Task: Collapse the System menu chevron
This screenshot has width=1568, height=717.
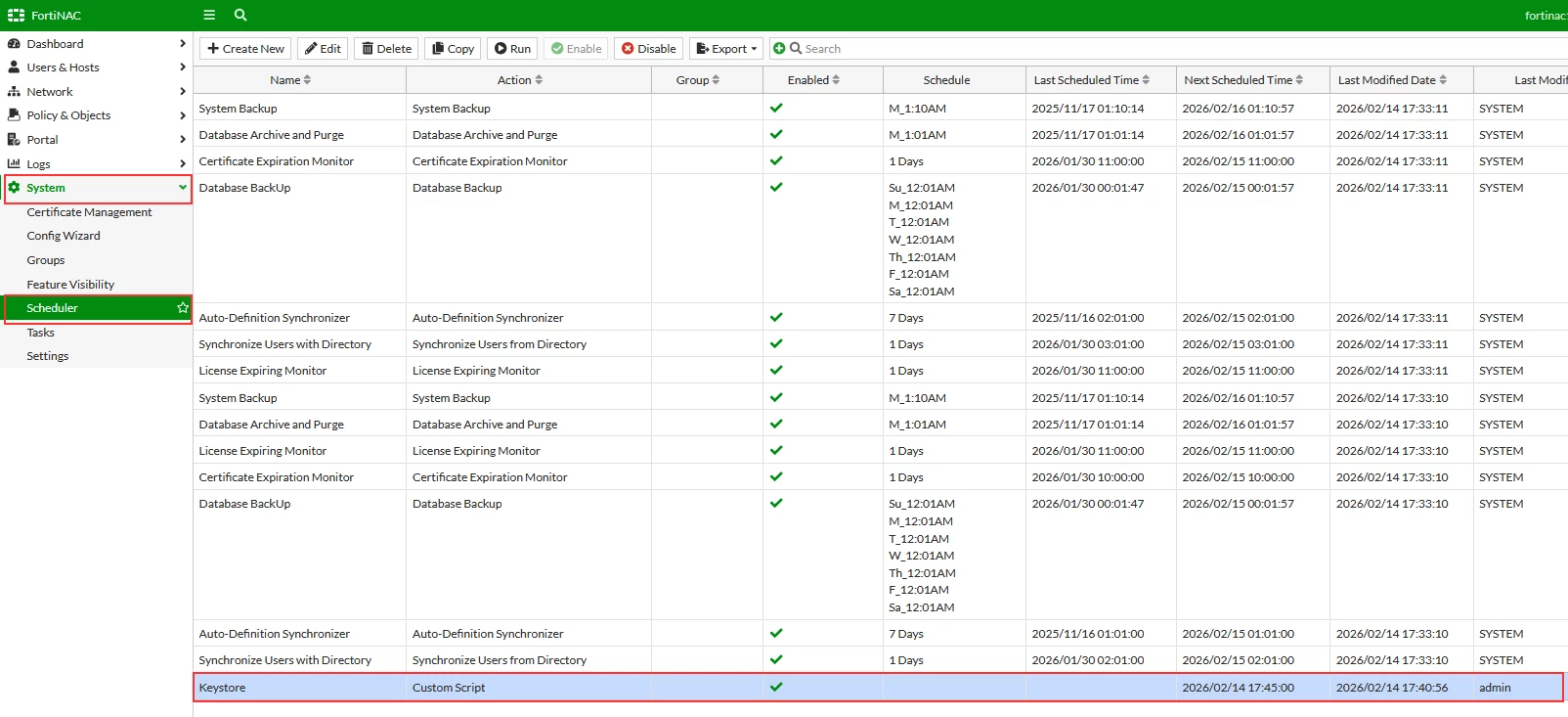Action: (x=183, y=188)
